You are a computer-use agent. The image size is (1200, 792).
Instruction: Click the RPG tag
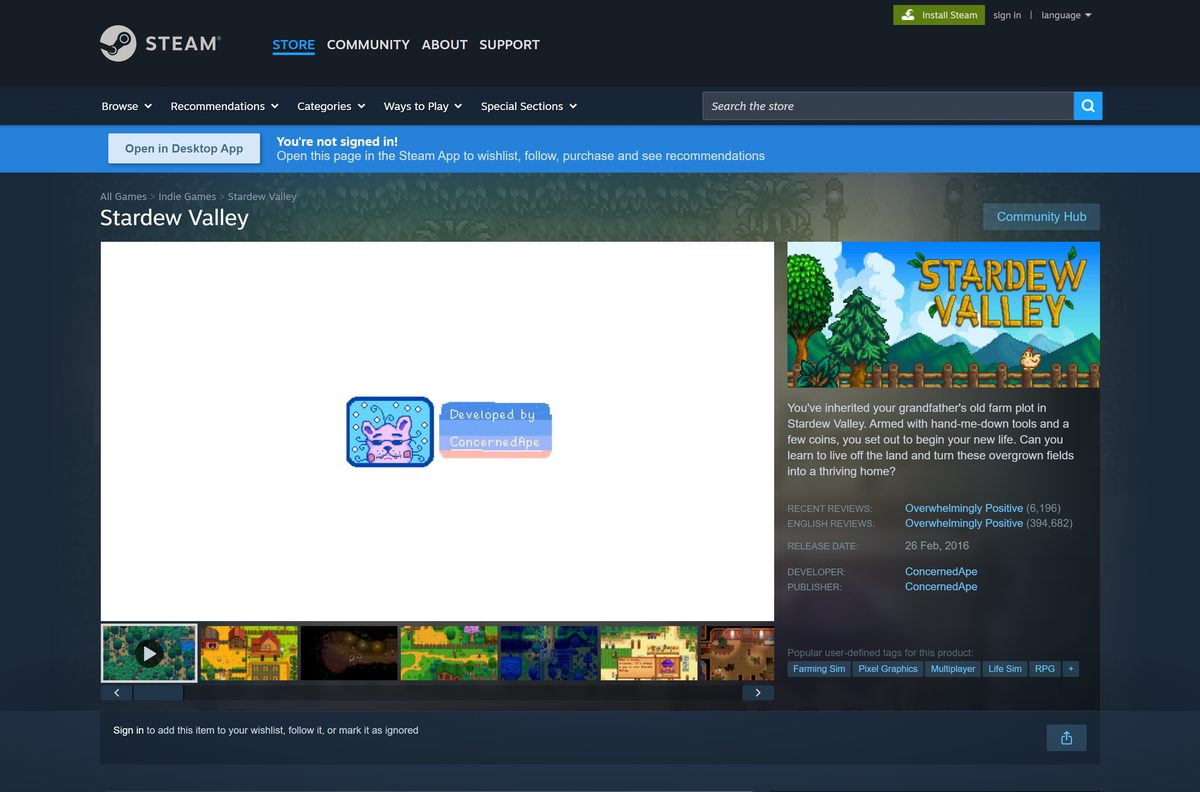1045,669
